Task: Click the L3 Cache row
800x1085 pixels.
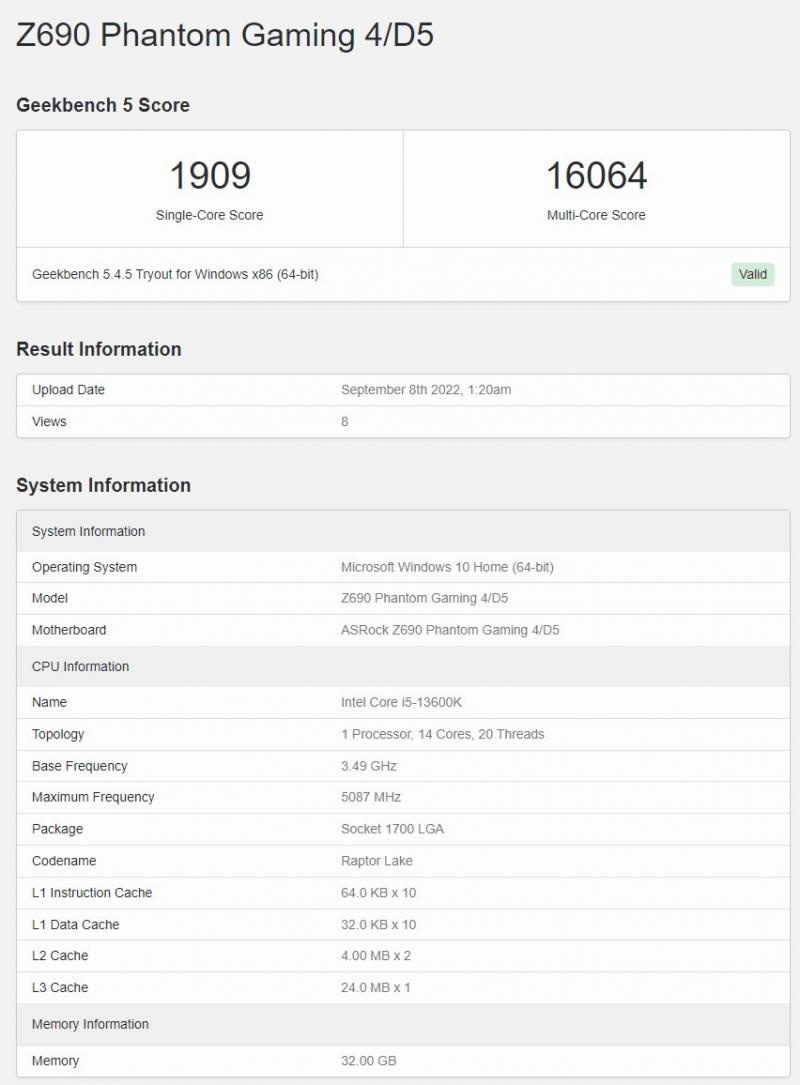Action: [400, 987]
